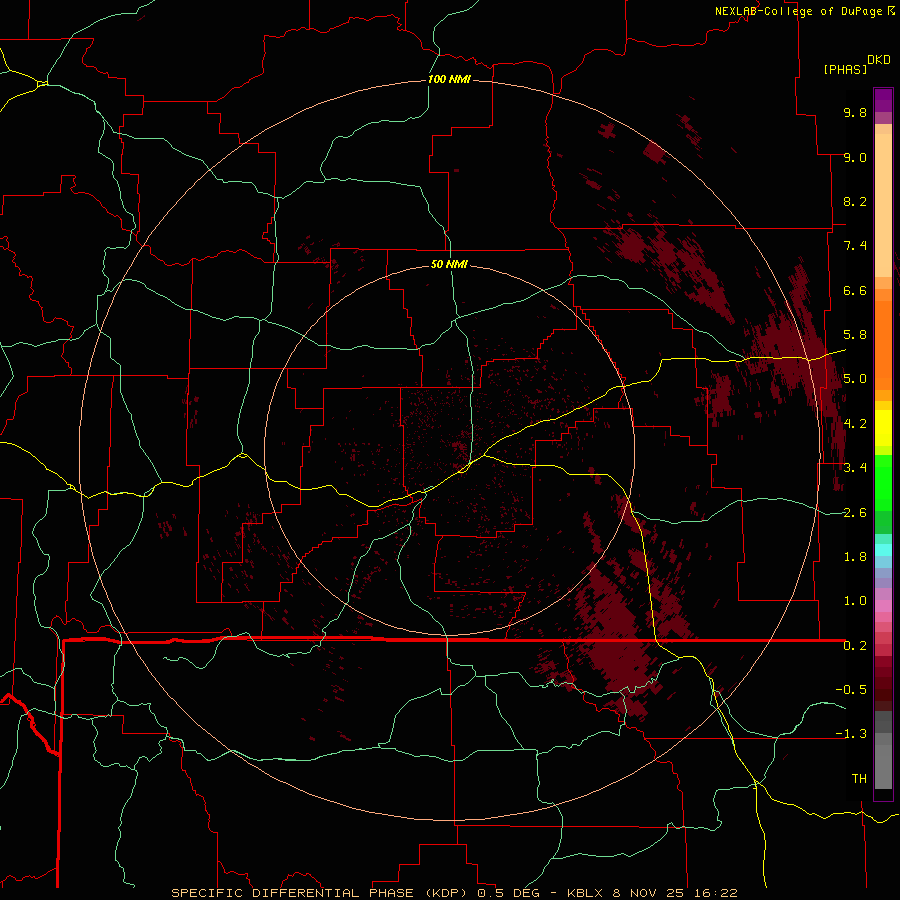Click the 6.6 value on color scale
This screenshot has width=900, height=900.
tap(855, 290)
